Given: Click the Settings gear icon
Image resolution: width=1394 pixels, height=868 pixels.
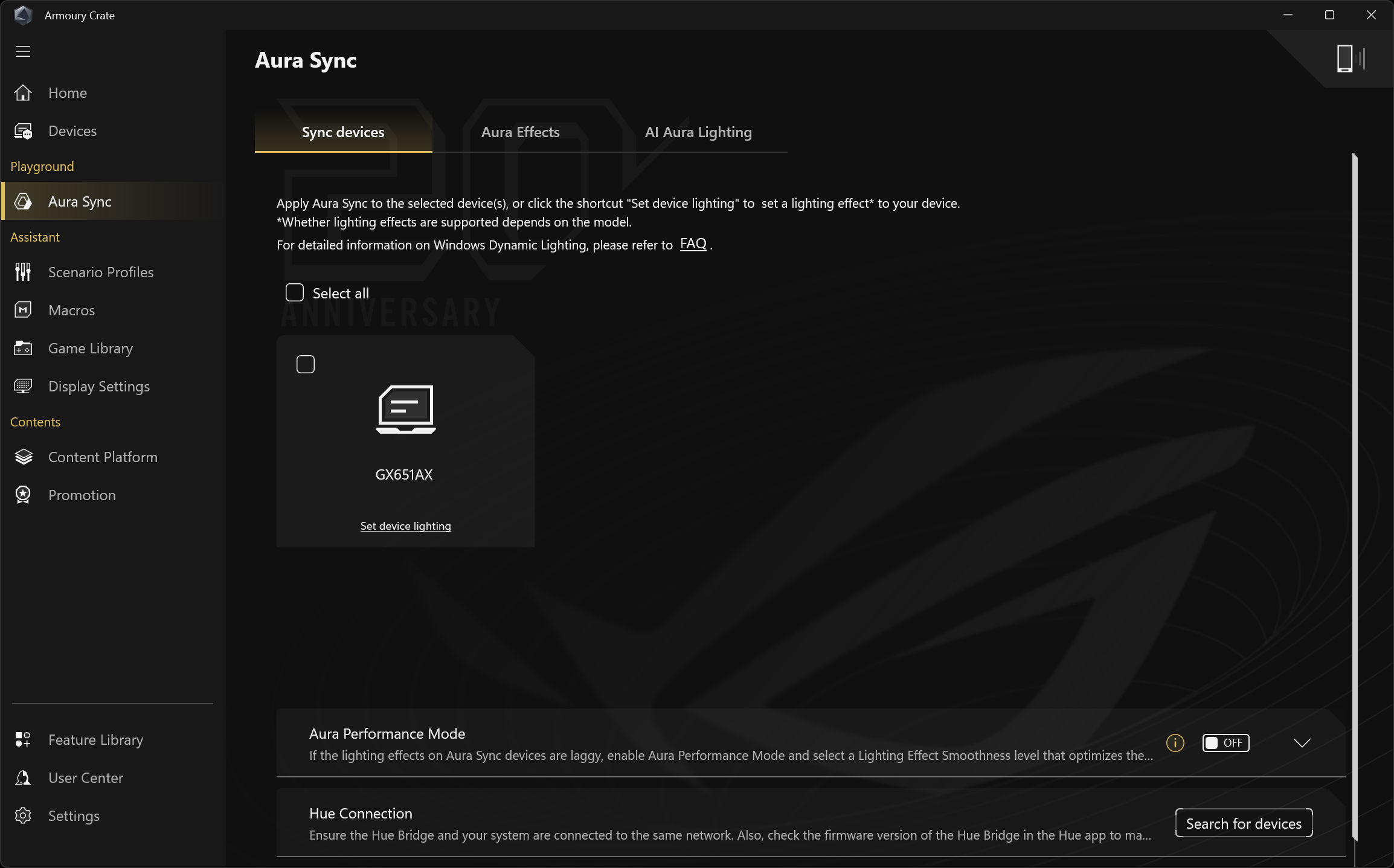Looking at the screenshot, I should 23,815.
